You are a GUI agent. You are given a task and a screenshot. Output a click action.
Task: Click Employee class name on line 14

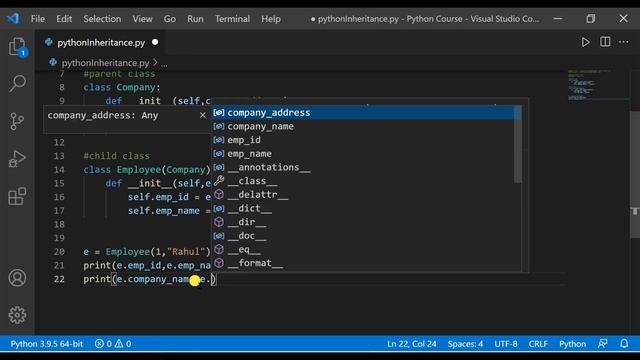click(139, 170)
